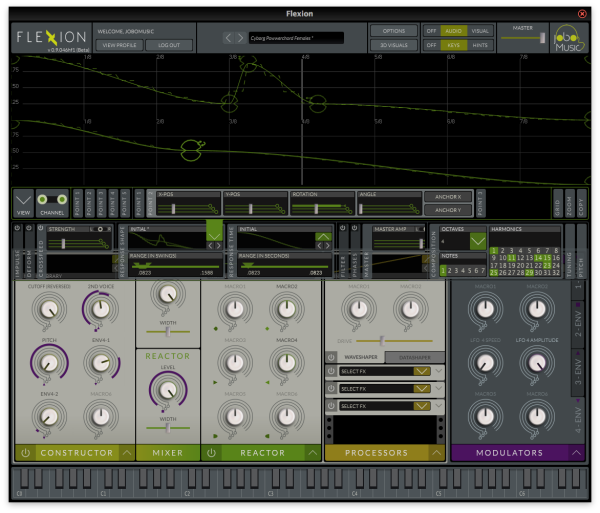Click the Grid vertical button
The height and width of the screenshot is (513, 600).
[x=558, y=204]
